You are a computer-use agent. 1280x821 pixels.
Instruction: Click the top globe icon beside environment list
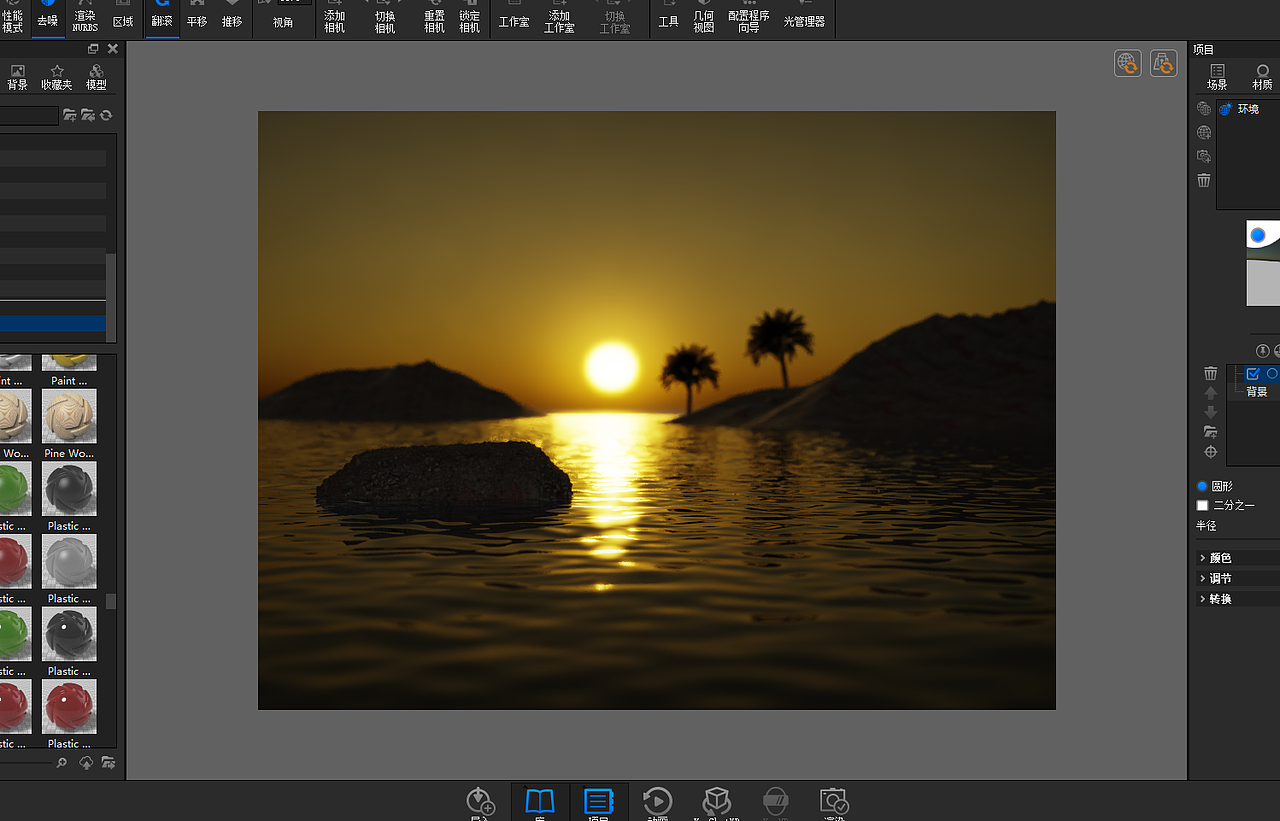click(1204, 109)
